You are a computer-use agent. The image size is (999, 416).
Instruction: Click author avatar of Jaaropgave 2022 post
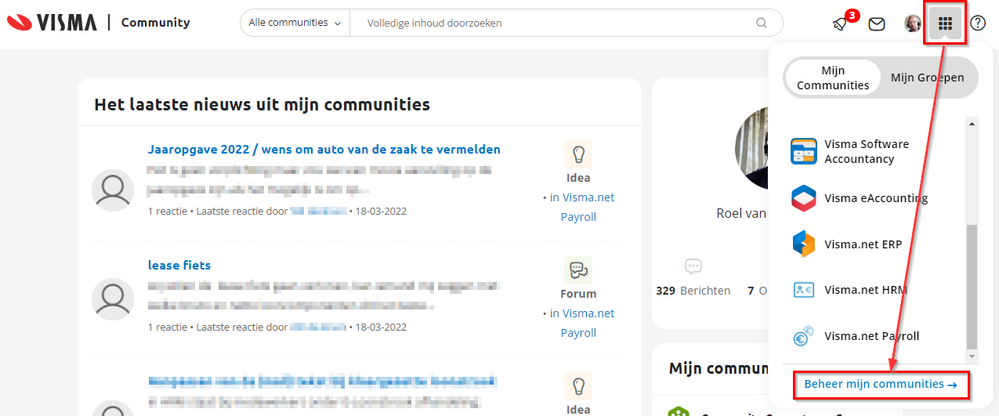[x=113, y=190]
